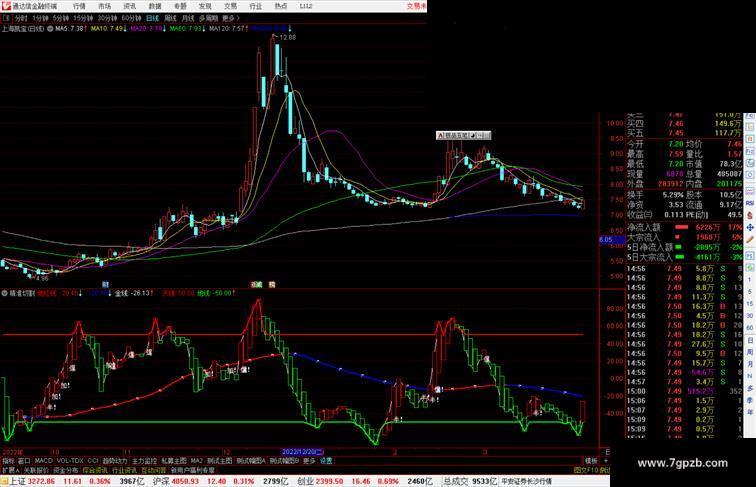Click the 日 period shortcut in right sidebar

750,340
